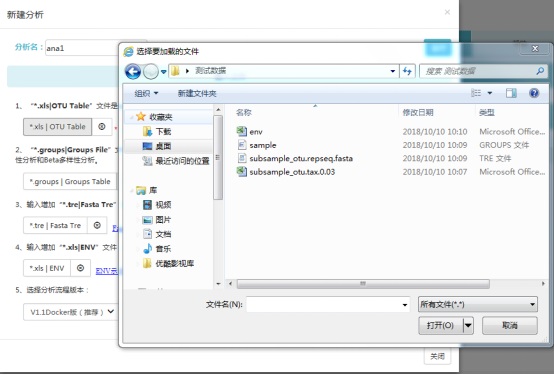Open the 组织 dropdown menu
Image resolution: width=554 pixels, height=375 pixels.
coord(146,93)
